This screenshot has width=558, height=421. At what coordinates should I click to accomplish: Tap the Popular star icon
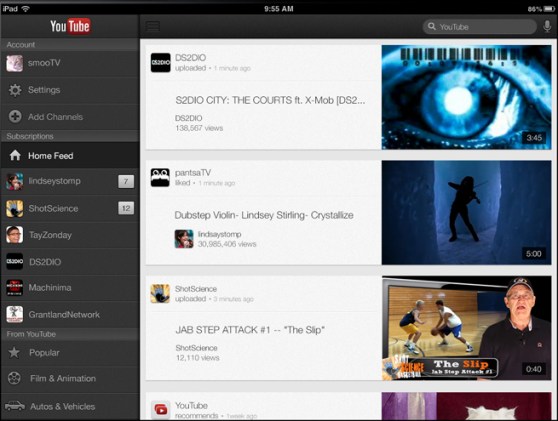coord(14,353)
